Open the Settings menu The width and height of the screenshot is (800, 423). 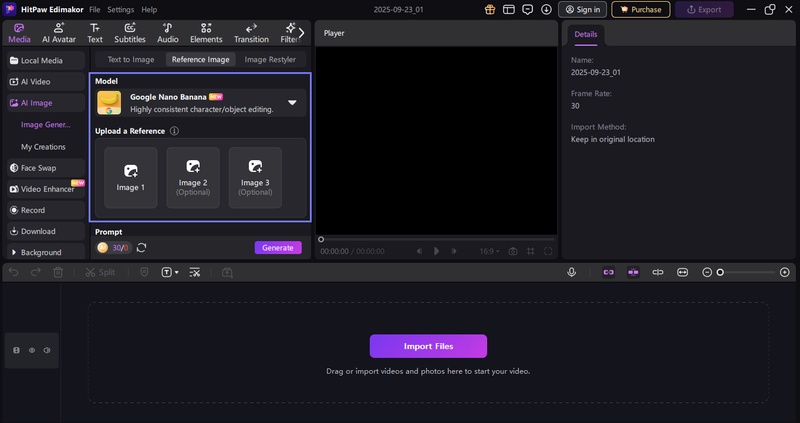tap(120, 10)
